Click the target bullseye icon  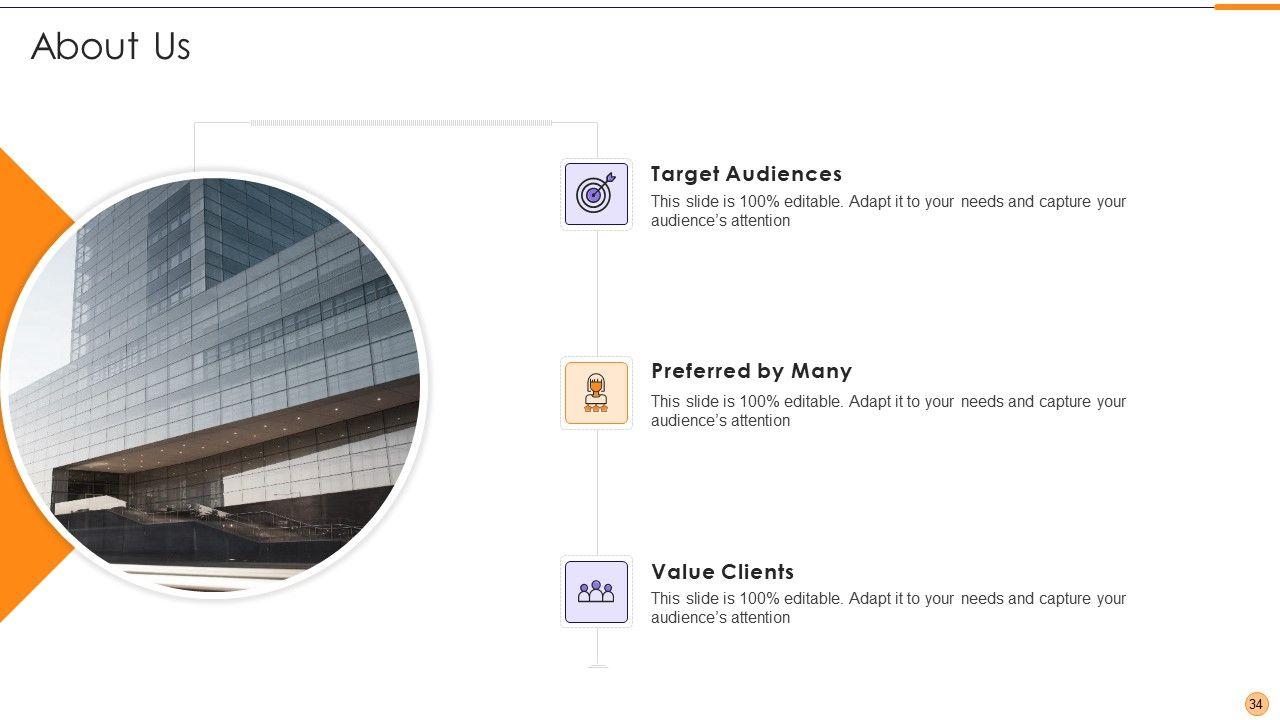[x=597, y=194]
